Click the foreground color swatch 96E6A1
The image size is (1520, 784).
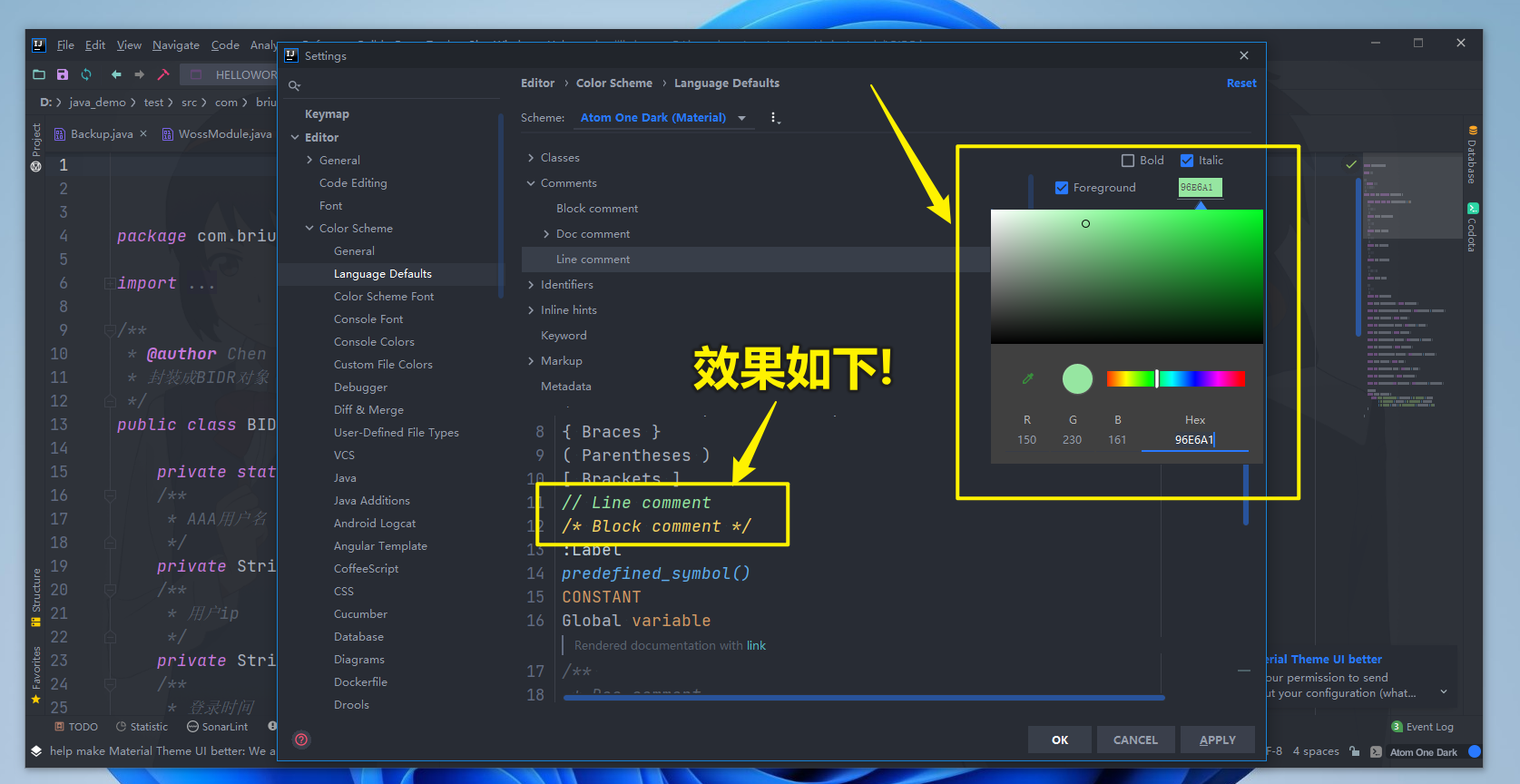[1200, 188]
